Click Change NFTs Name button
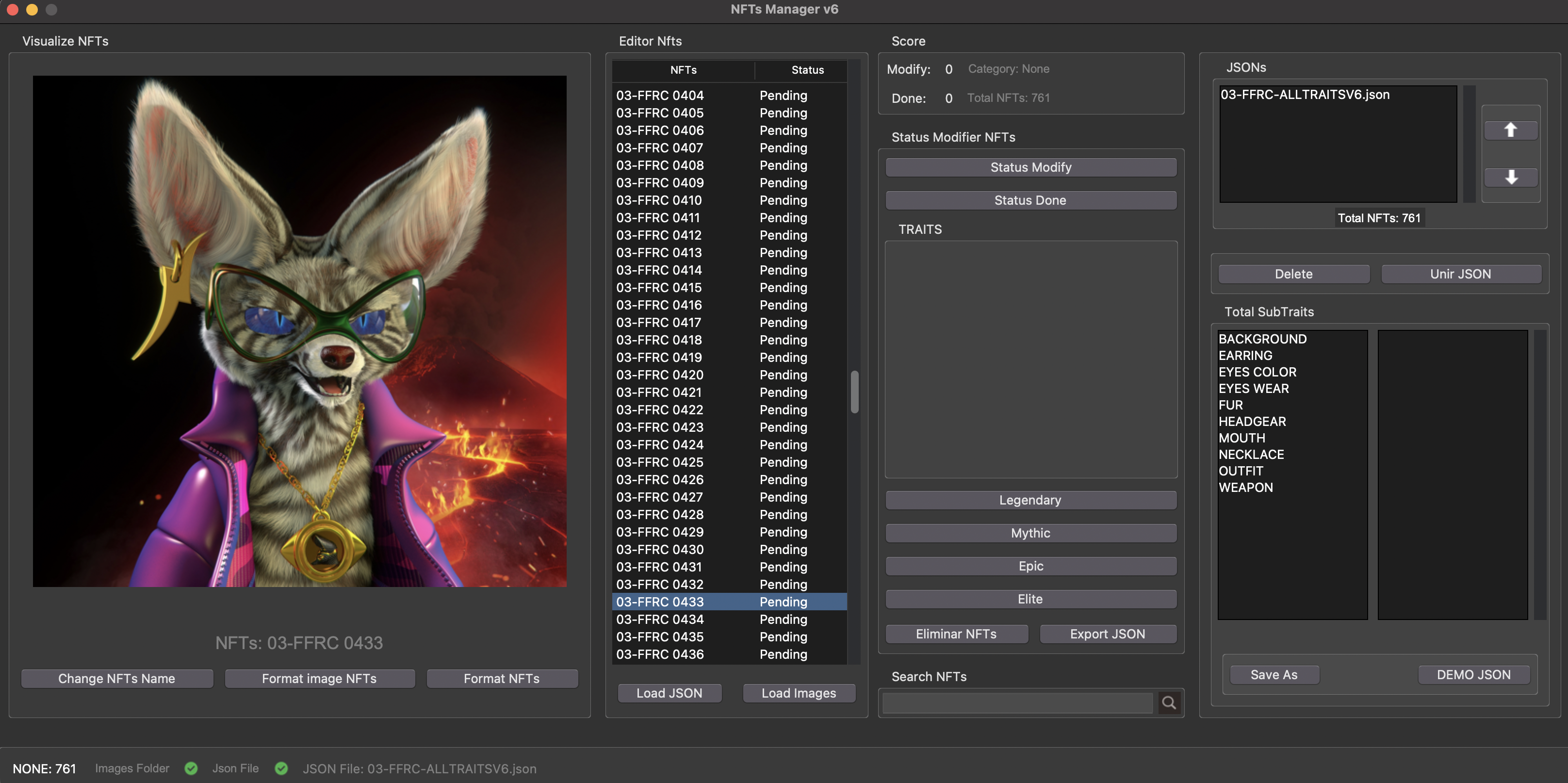1568x783 pixels. tap(117, 678)
